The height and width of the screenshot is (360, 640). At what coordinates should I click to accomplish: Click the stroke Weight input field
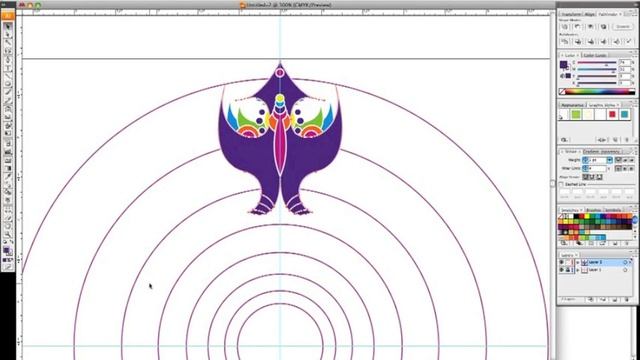click(x=598, y=160)
